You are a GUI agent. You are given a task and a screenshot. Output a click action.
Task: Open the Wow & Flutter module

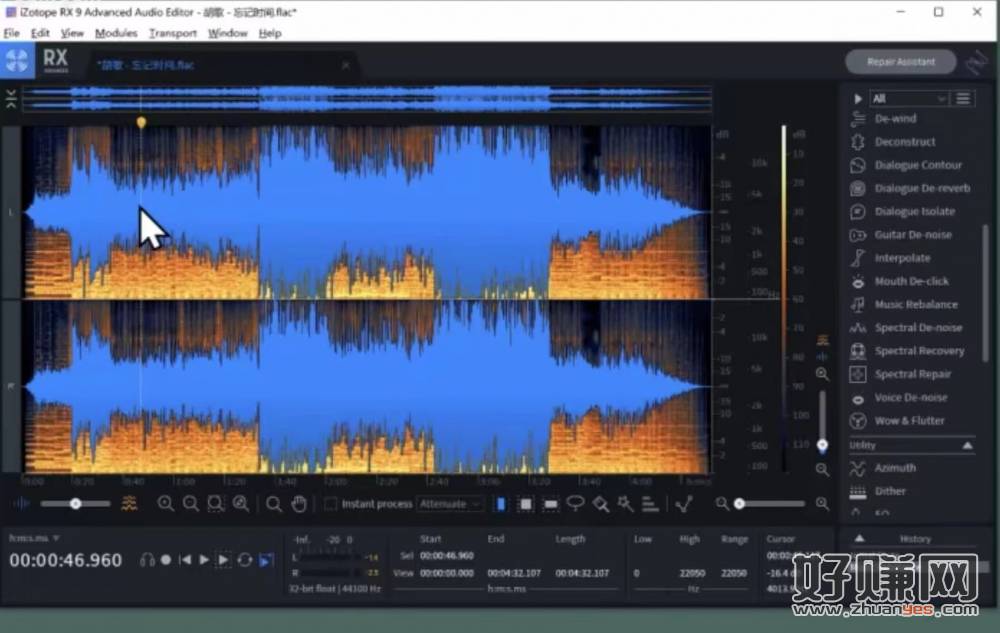click(x=908, y=421)
